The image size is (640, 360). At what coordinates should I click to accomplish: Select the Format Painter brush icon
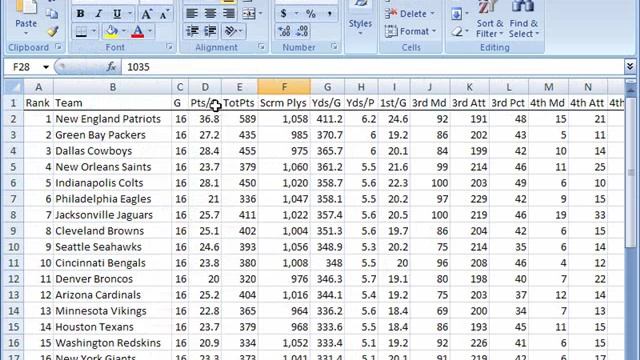click(52, 31)
